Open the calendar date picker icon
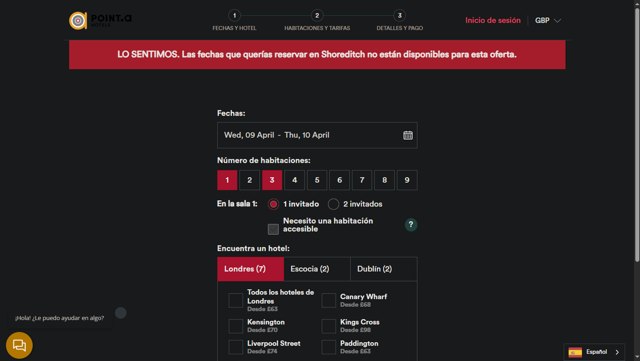Screen dimensions: 640x361 click(x=408, y=135)
